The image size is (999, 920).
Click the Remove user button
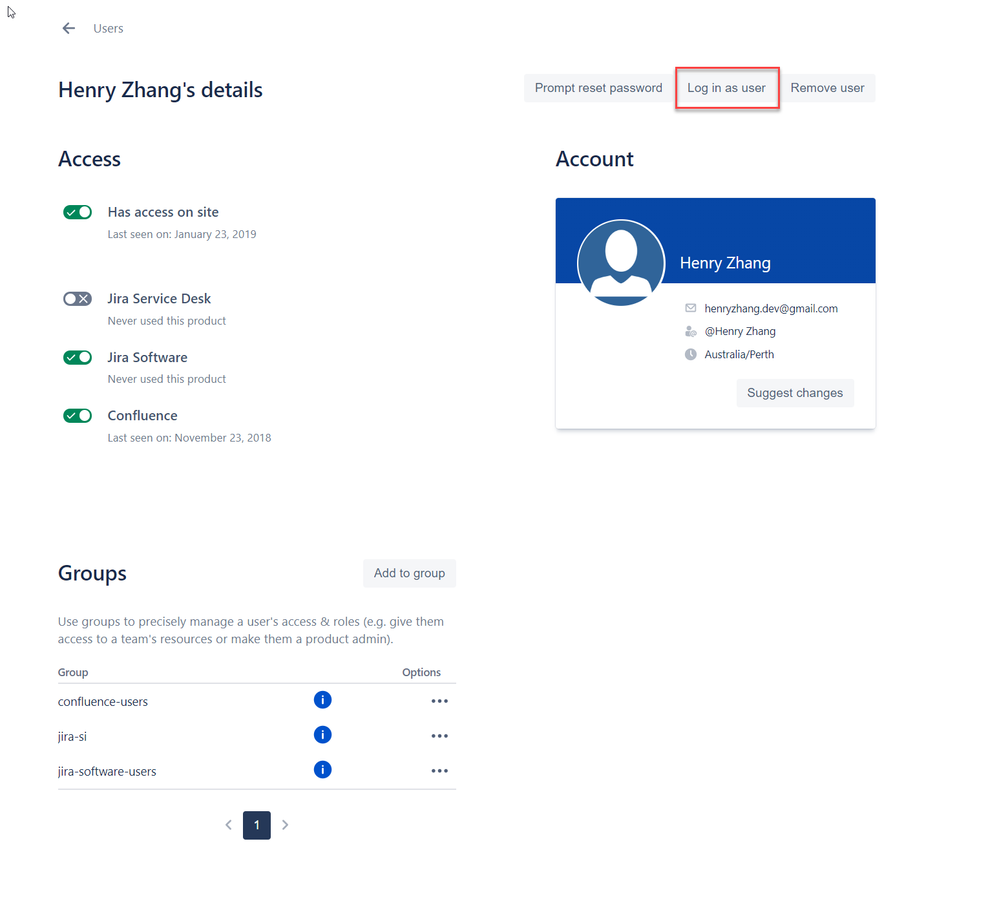click(827, 88)
